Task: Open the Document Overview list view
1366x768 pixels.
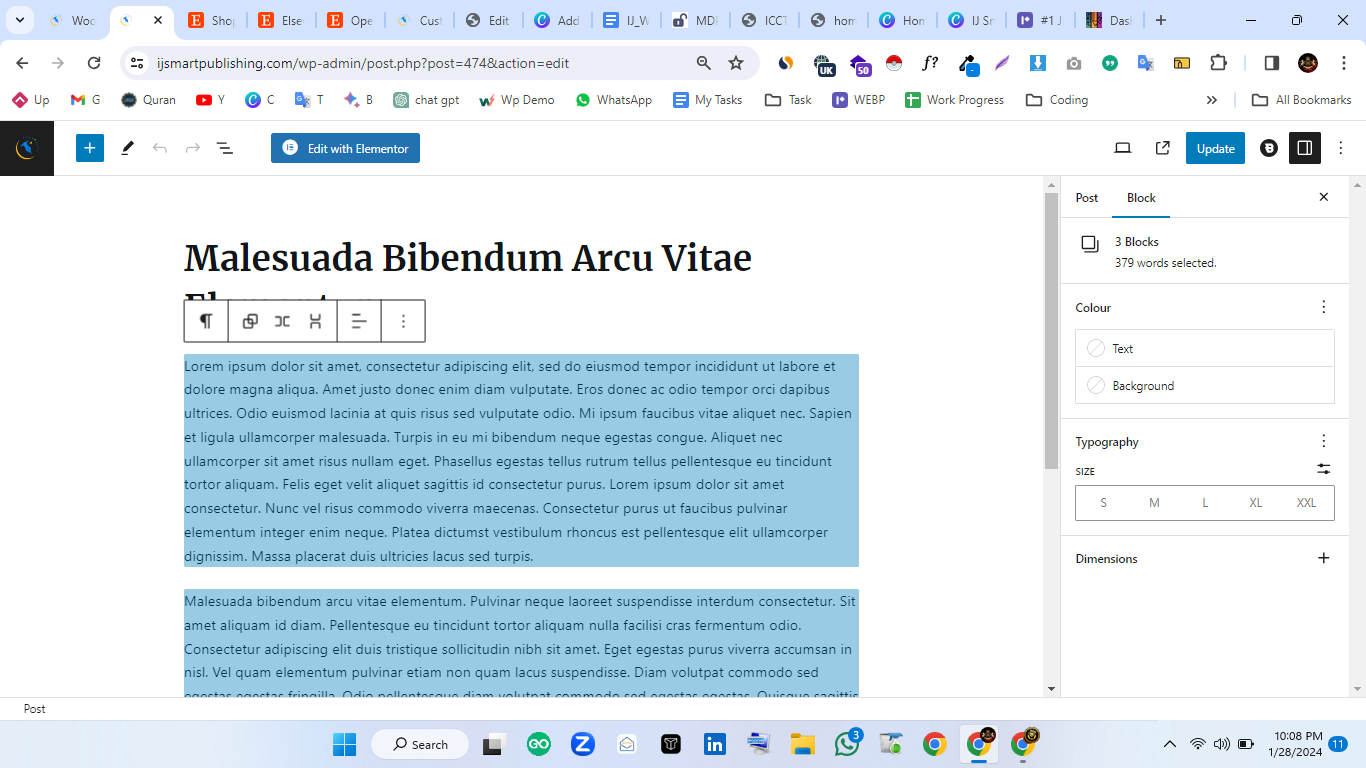Action: pos(225,148)
